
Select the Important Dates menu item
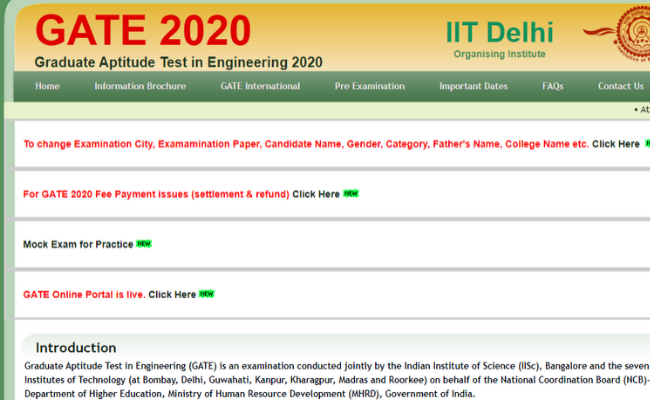pyautogui.click(x=473, y=86)
